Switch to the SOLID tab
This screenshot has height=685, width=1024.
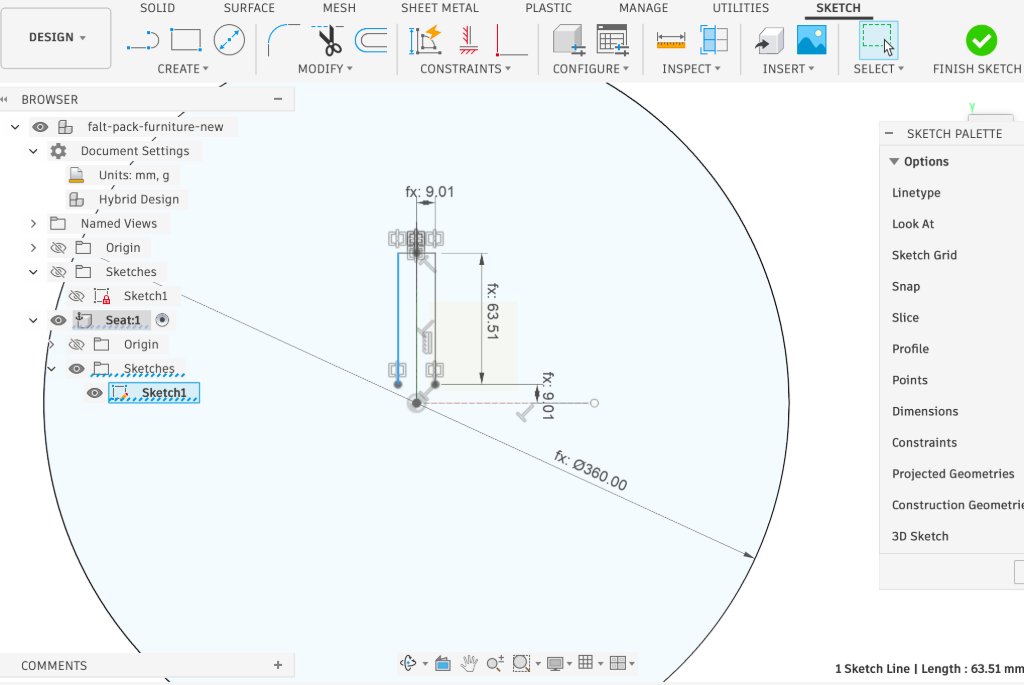pos(157,8)
